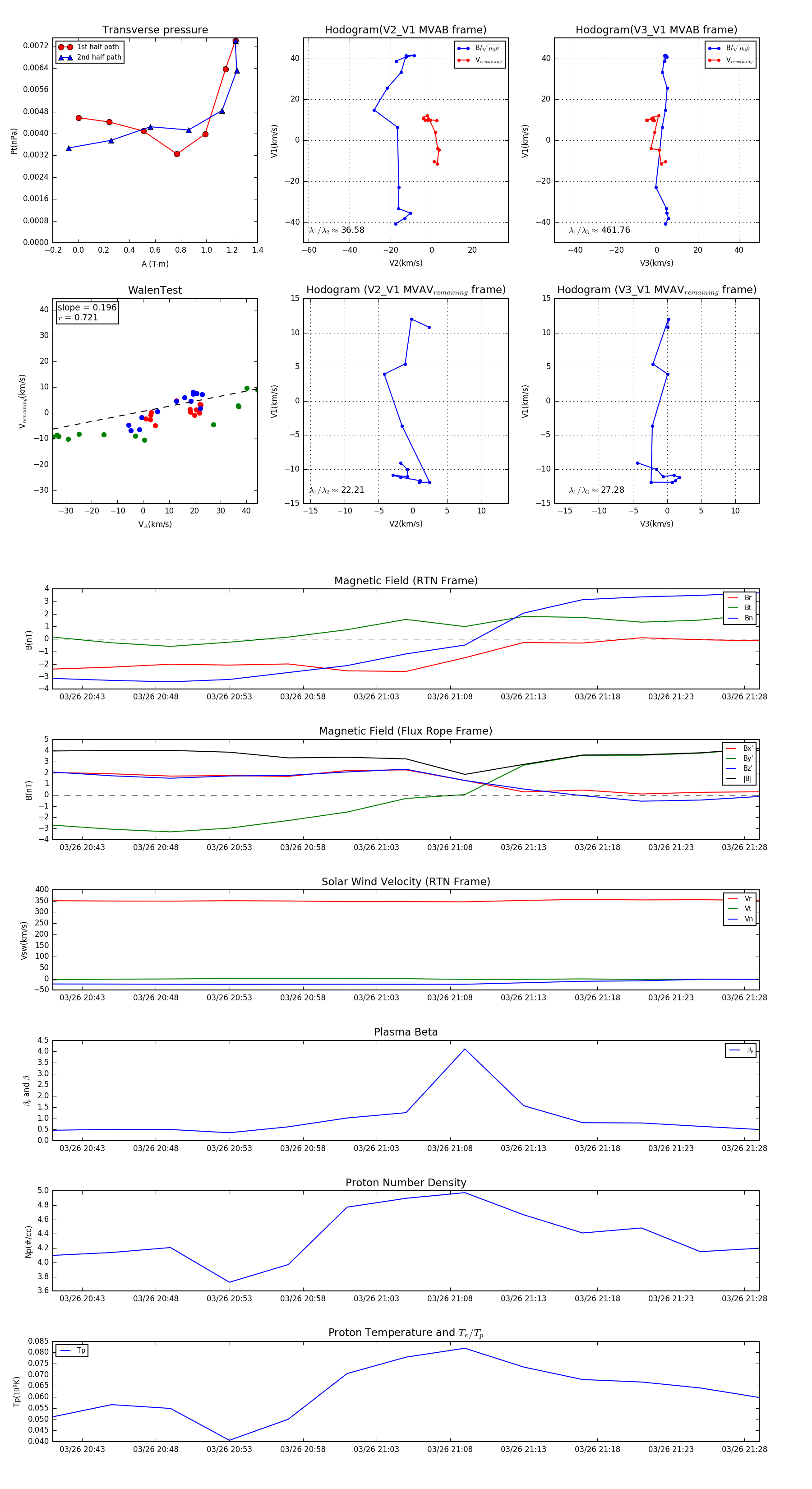Click the eigenvalue ratio annotation 27.28
Screen dimensions: 812x1489
pos(597,490)
